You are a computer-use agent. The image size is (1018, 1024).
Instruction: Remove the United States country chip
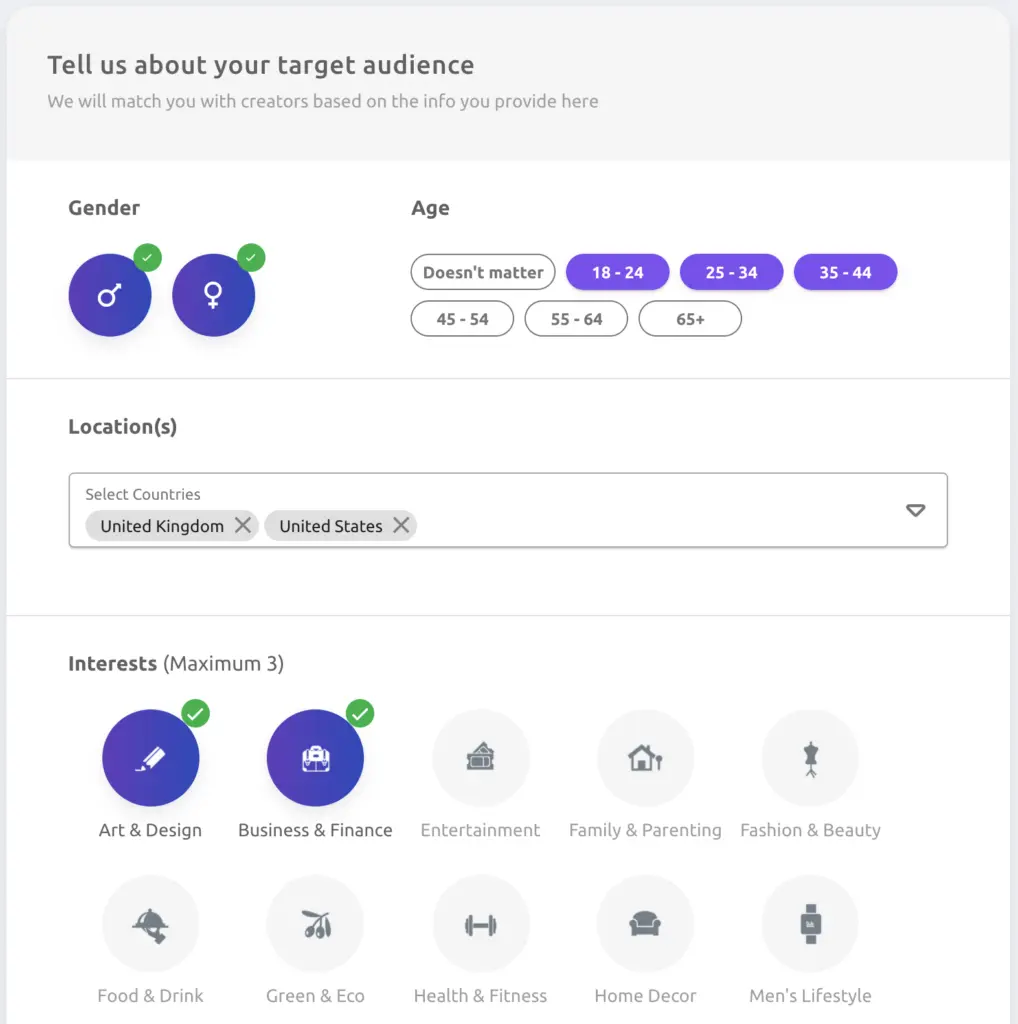401,526
